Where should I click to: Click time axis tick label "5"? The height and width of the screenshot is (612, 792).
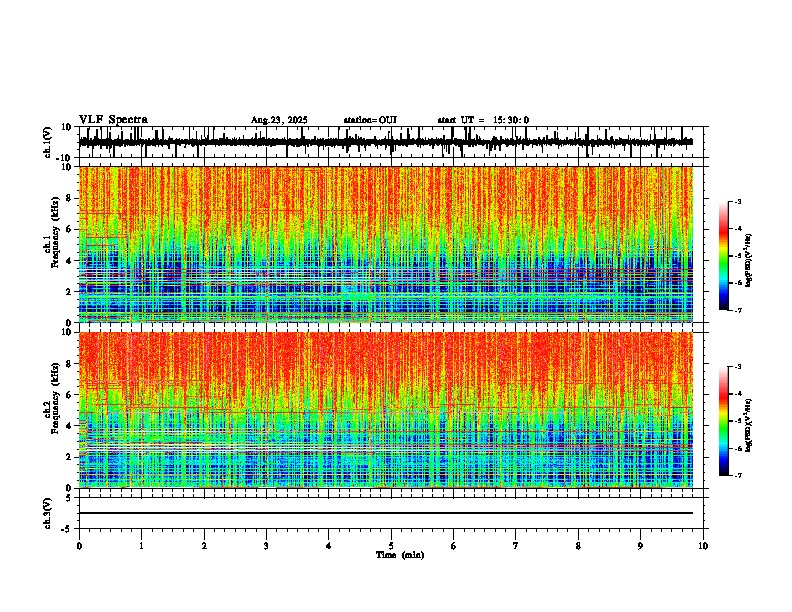pyautogui.click(x=391, y=546)
